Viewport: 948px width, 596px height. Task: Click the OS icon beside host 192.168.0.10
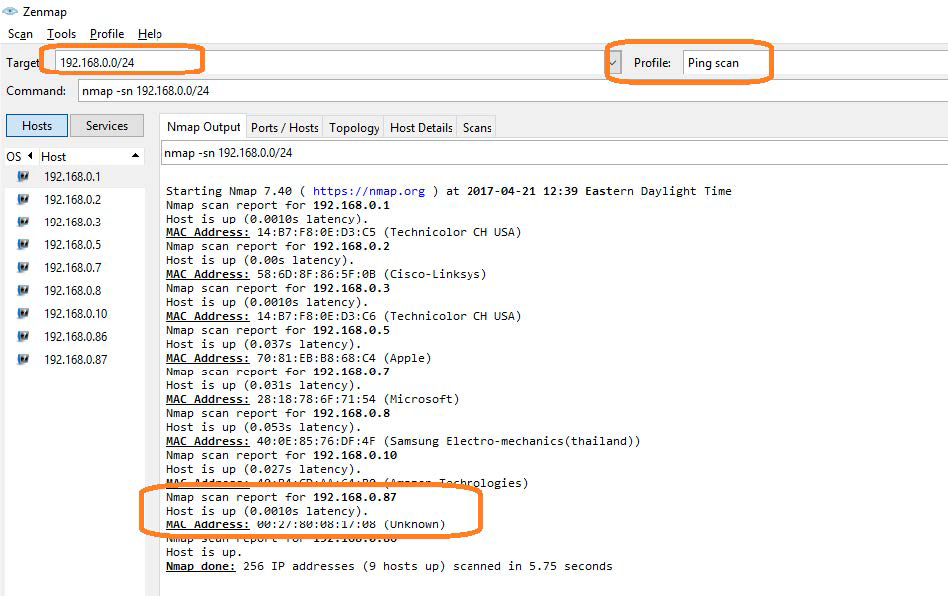[x=23, y=314]
